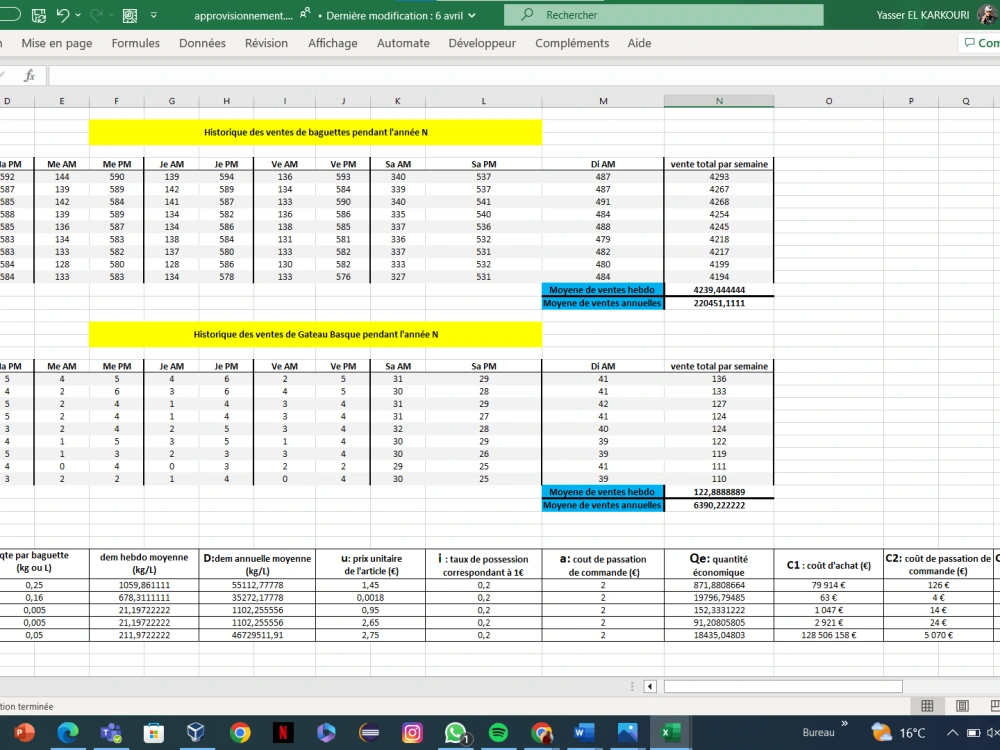
Task: Open the Comments pane button
Action: 981,43
